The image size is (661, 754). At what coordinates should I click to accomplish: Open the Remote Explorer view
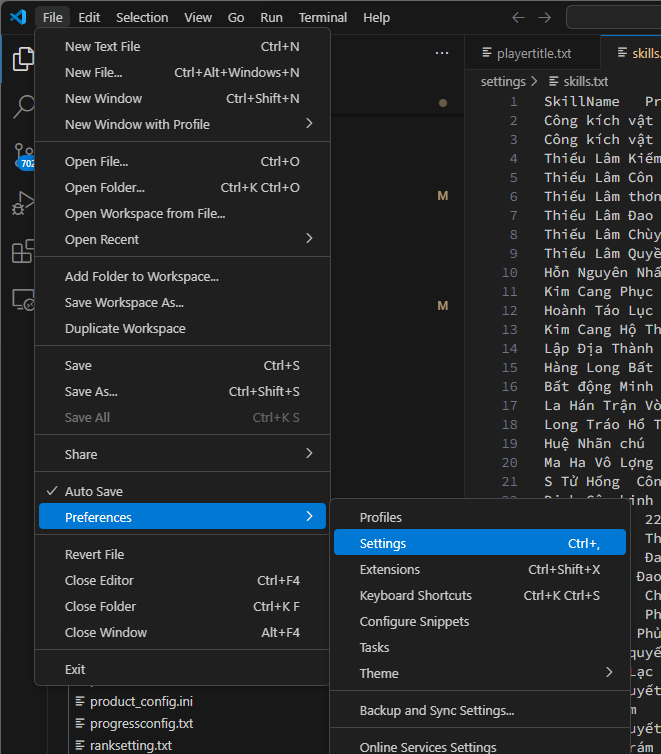pyautogui.click(x=22, y=299)
